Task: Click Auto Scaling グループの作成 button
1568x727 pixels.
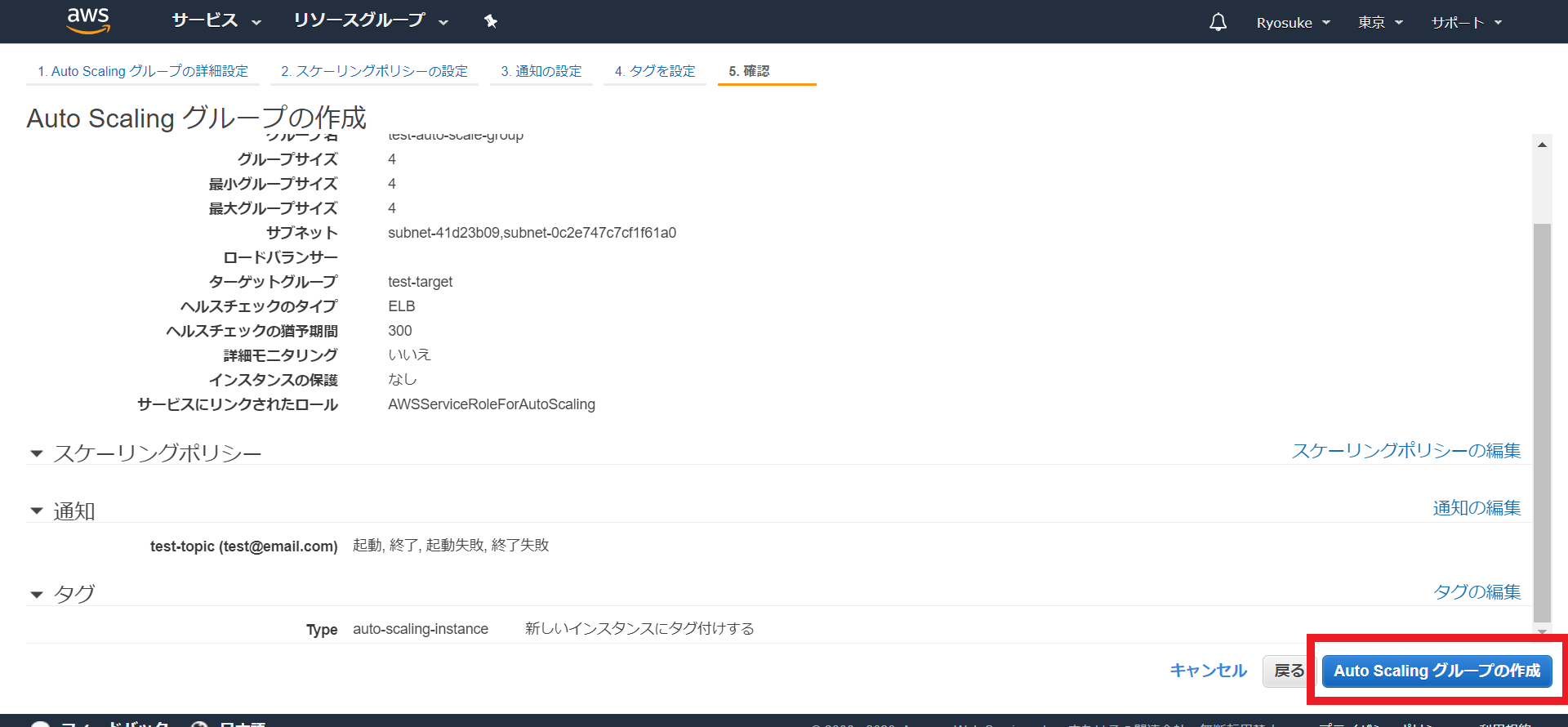Action: 1437,671
